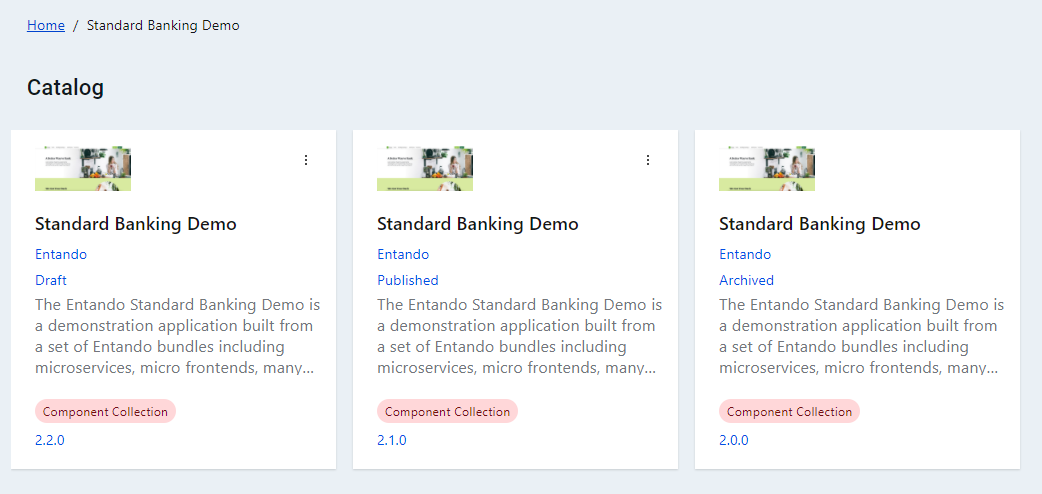Open the kebab menu on the Published card
1042x494 pixels.
648,160
